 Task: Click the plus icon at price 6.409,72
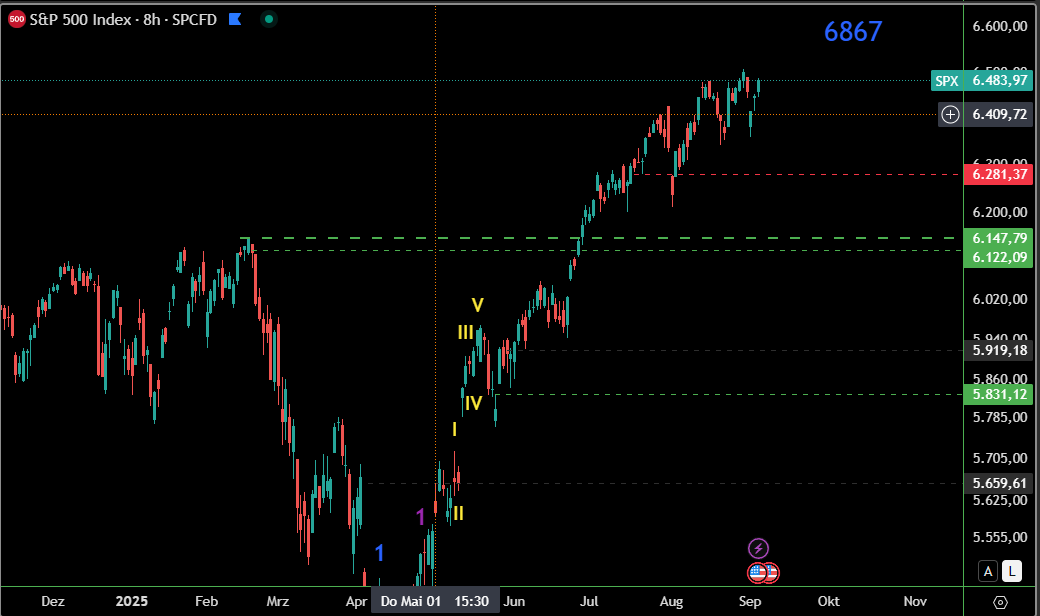(950, 115)
